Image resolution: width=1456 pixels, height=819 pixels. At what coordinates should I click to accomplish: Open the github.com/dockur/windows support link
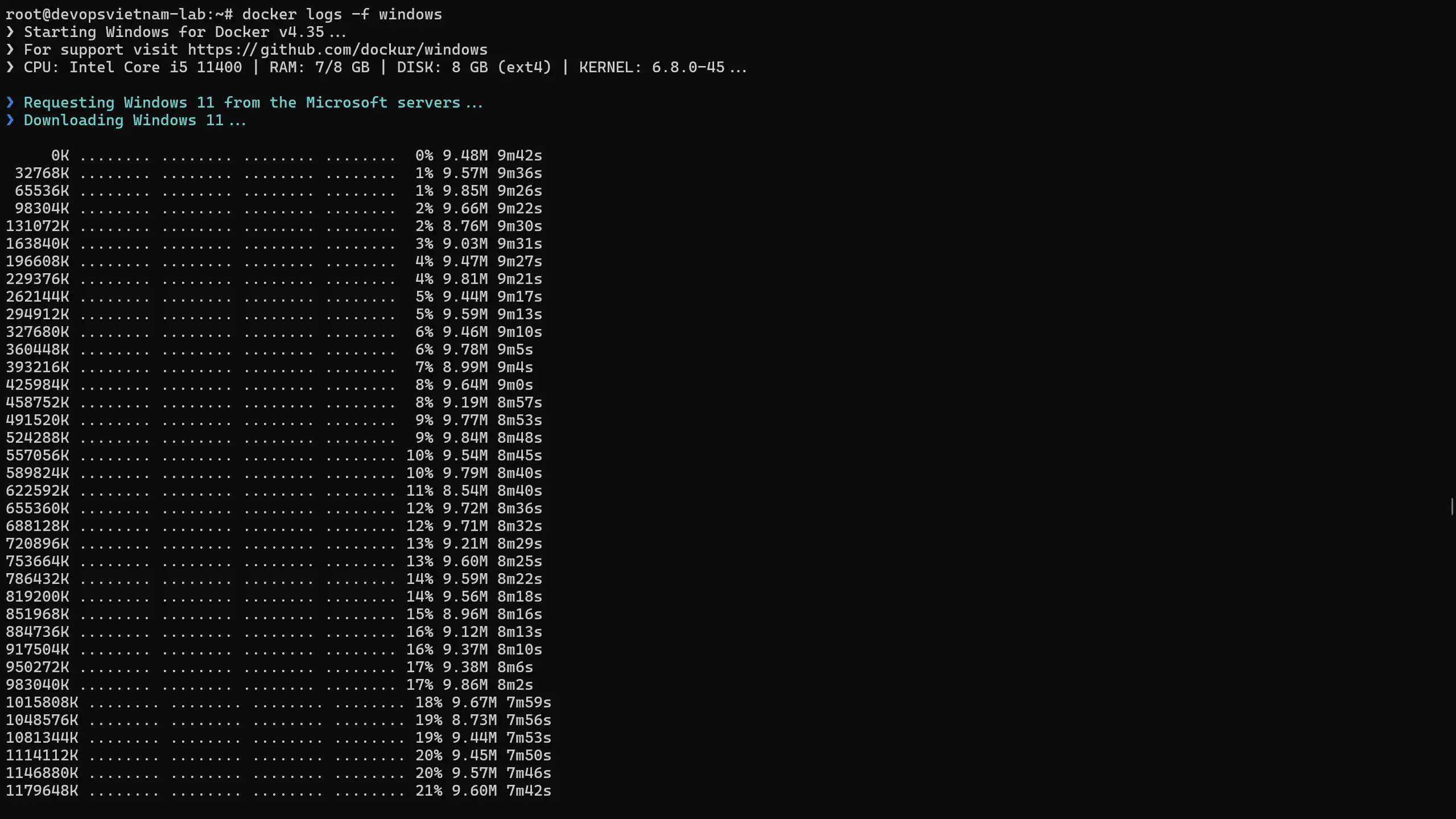point(337,50)
